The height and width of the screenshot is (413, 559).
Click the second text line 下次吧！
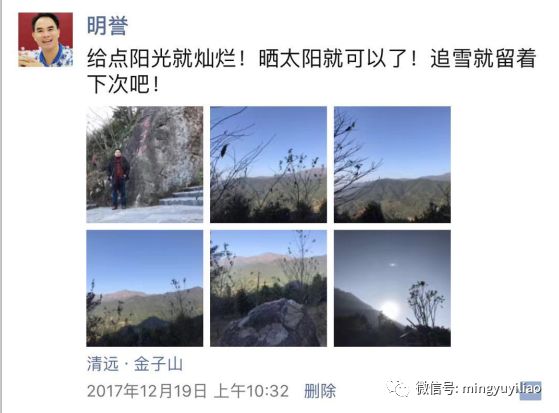tap(123, 84)
